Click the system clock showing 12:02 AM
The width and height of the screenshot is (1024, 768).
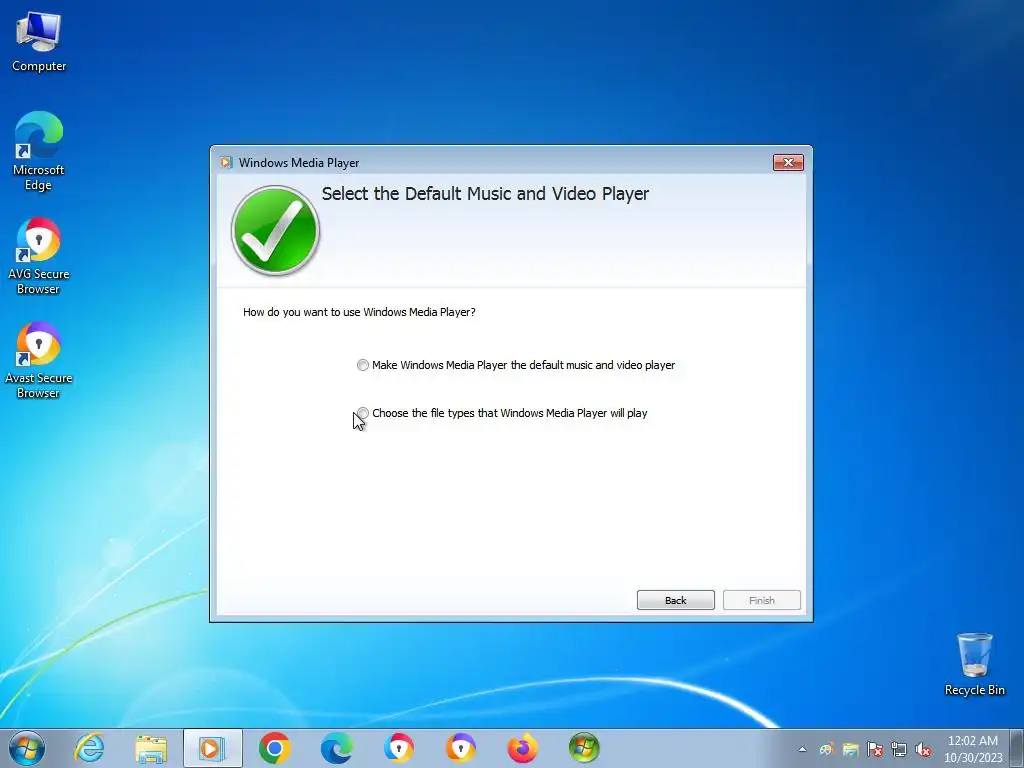973,748
